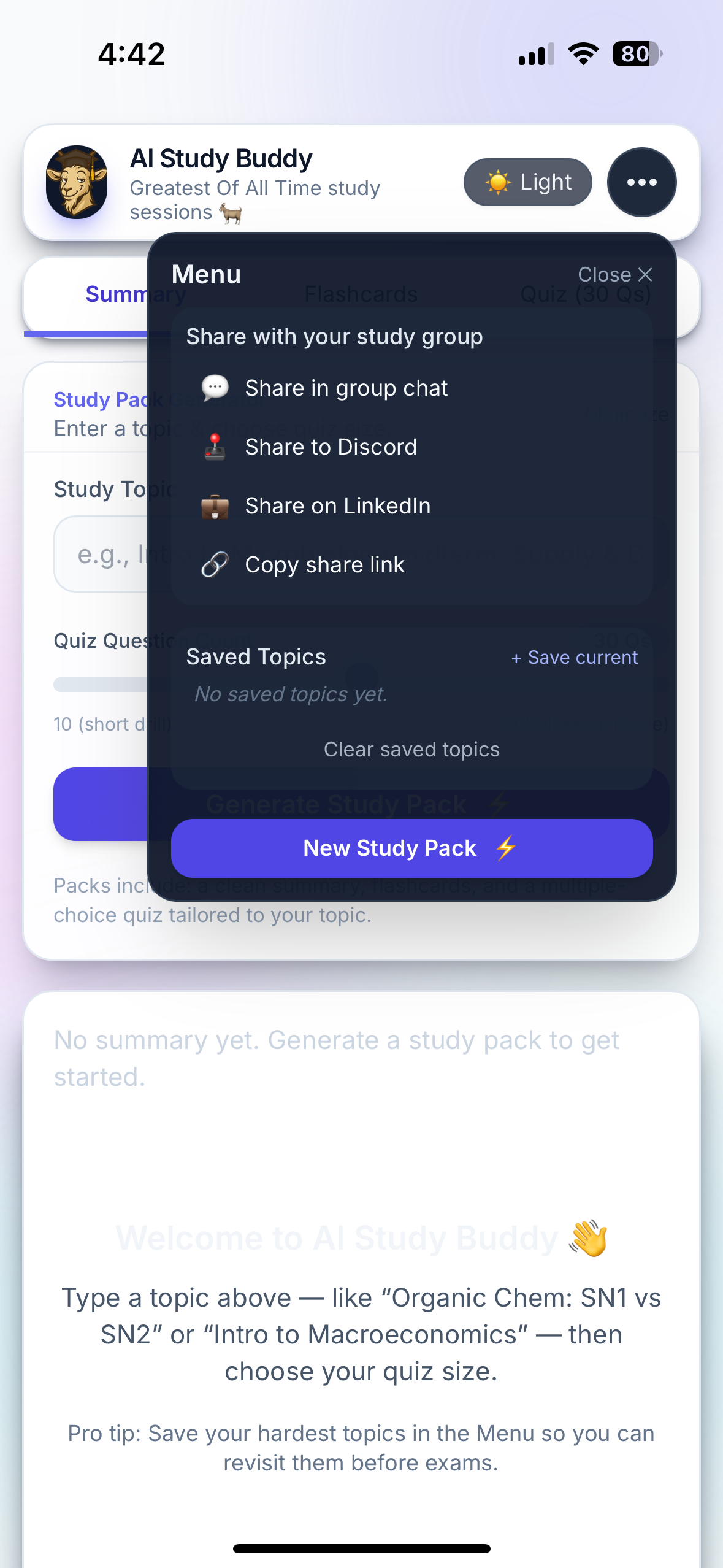Save current topic to Saved Topics
The width and height of the screenshot is (723, 1568).
tap(573, 657)
